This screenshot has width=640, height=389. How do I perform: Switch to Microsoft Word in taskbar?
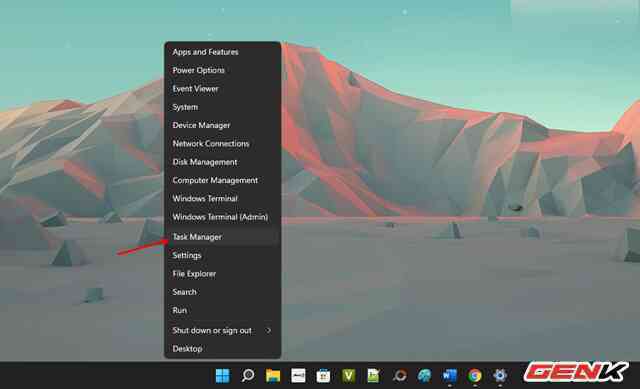pos(450,376)
